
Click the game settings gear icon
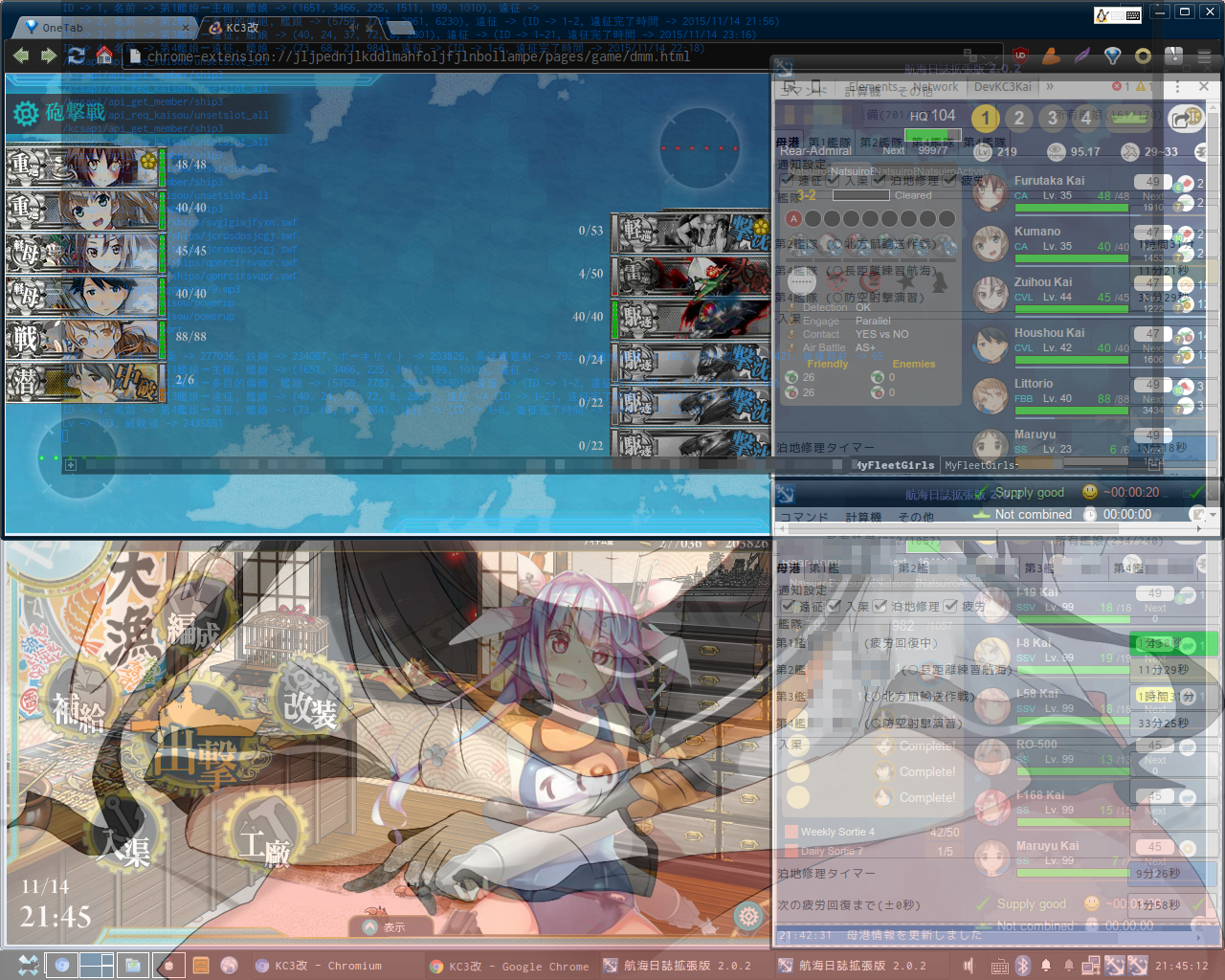(x=748, y=916)
